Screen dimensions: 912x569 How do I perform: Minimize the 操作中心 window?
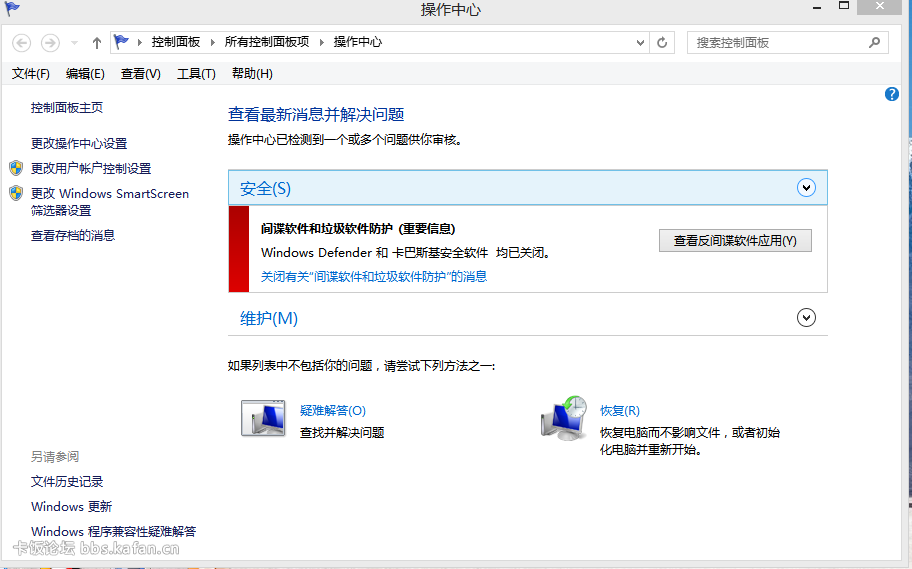click(x=817, y=8)
